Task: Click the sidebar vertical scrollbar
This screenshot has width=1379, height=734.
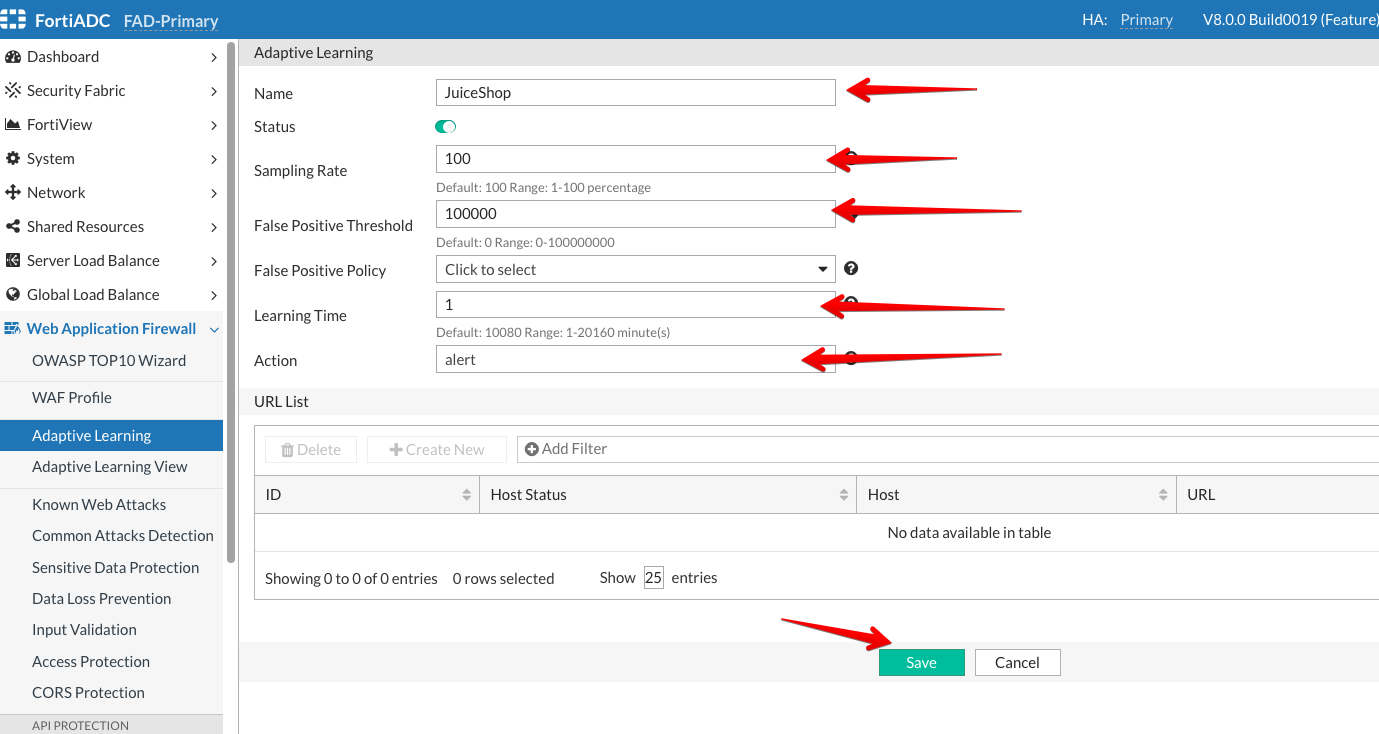Action: (232, 300)
